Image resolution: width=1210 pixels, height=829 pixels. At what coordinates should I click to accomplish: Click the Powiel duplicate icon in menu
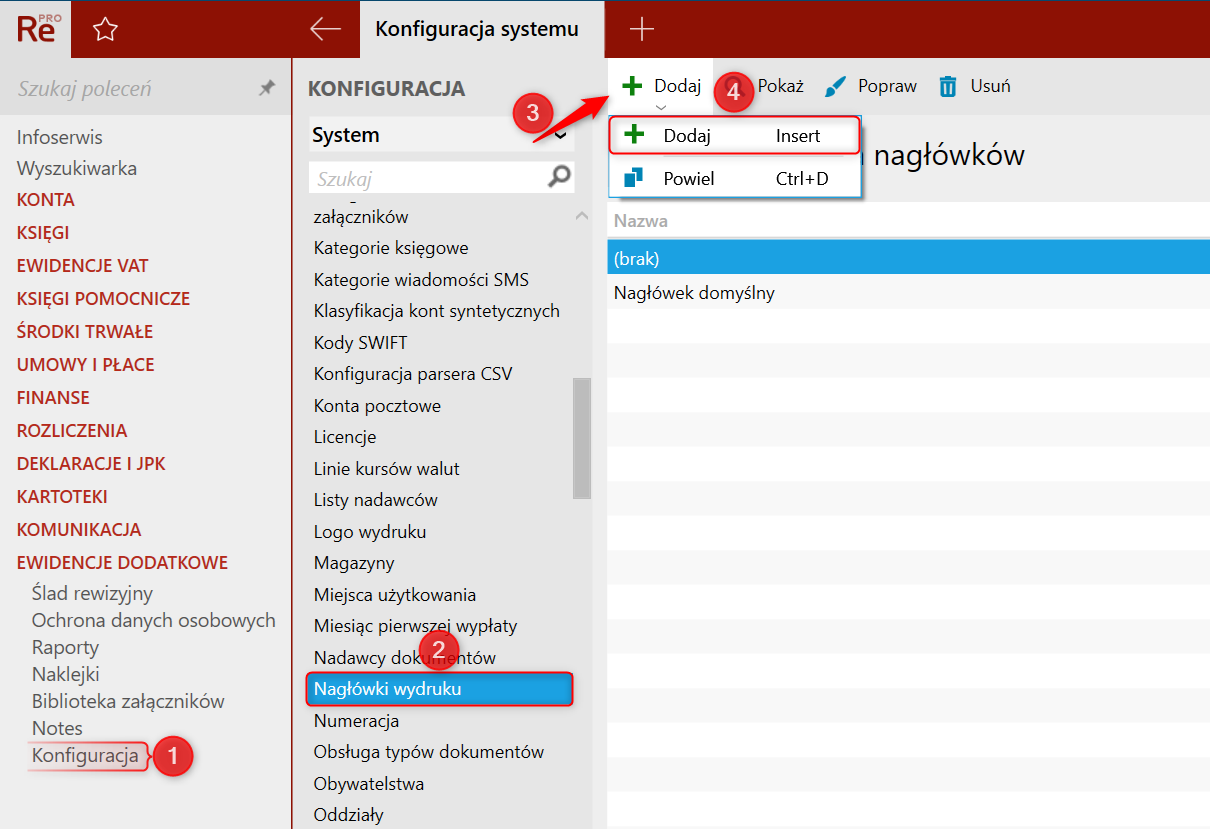pos(633,180)
